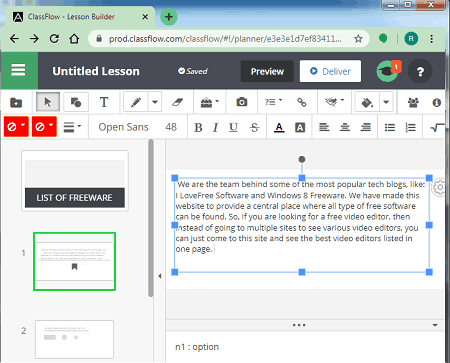450x363 pixels.
Task: Click the Saved status indicator
Action: [x=193, y=71]
